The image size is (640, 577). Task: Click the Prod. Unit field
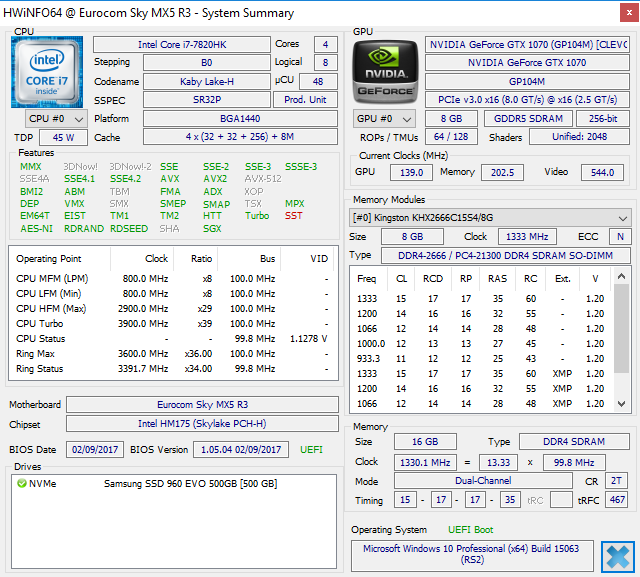[x=305, y=100]
